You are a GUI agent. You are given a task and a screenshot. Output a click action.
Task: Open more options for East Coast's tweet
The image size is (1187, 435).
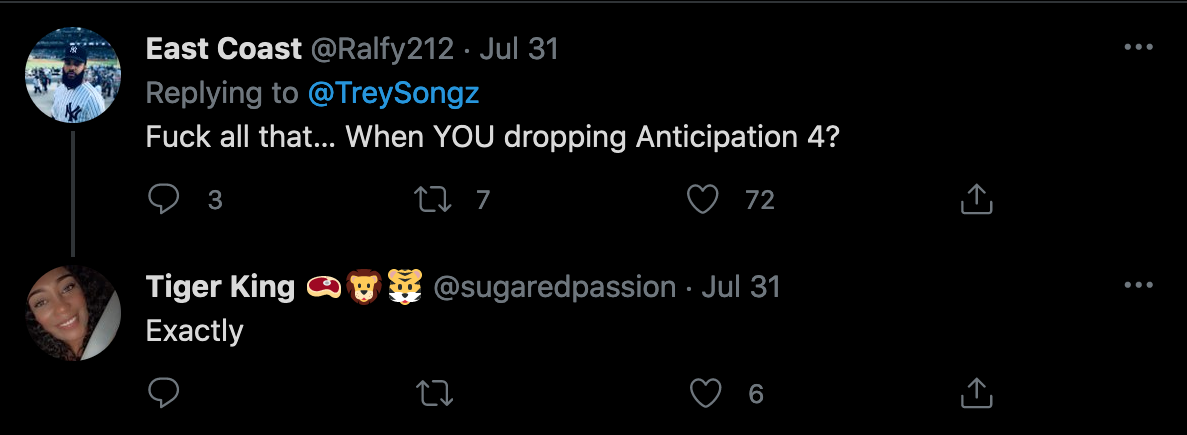point(1139,47)
